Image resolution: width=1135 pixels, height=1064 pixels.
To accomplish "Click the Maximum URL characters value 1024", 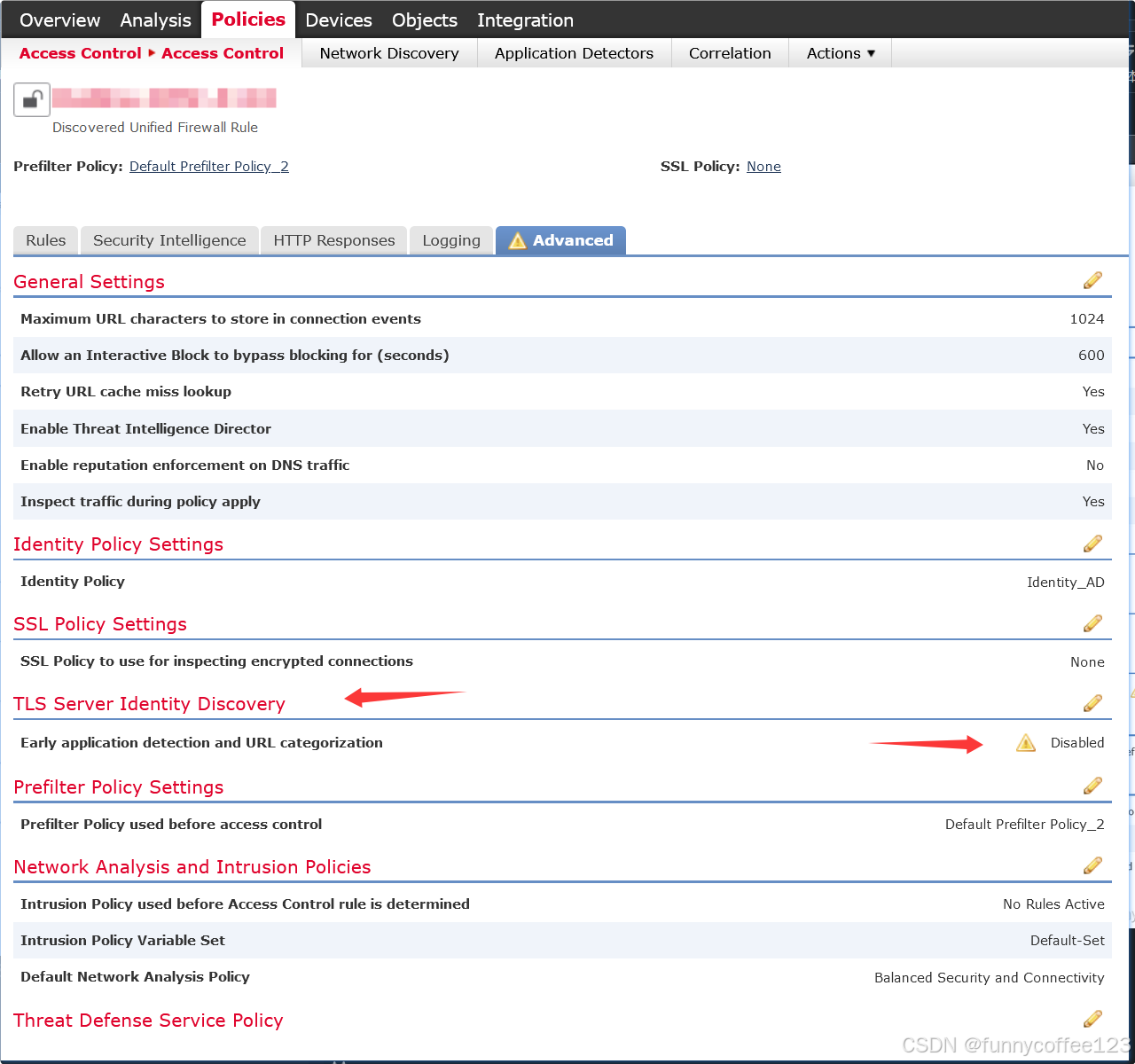I will 1087,319.
